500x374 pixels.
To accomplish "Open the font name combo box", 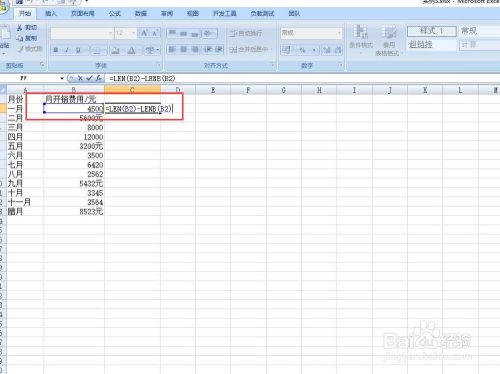I will [82, 33].
